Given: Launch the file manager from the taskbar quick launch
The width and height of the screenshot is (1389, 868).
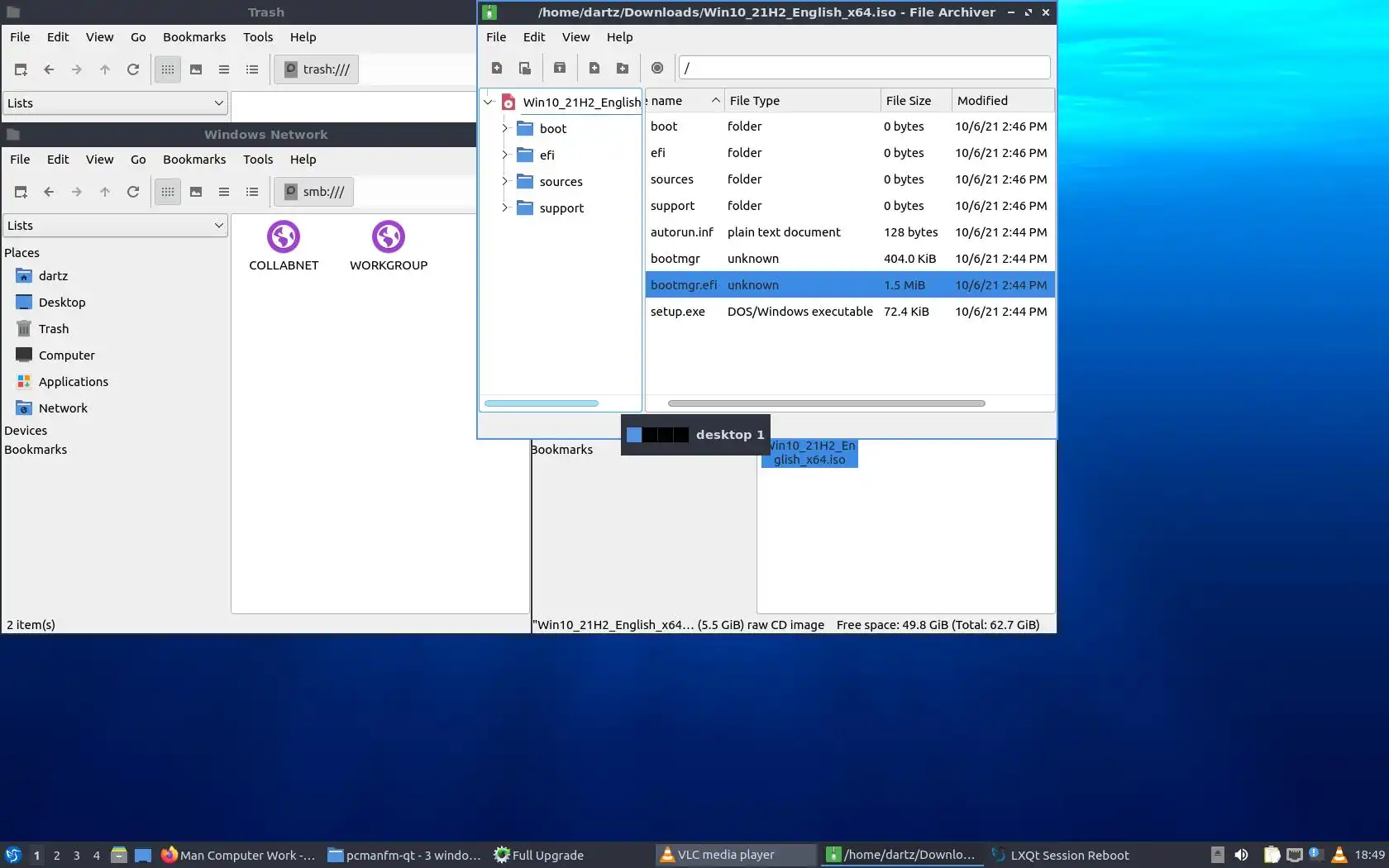Looking at the screenshot, I should (x=119, y=856).
